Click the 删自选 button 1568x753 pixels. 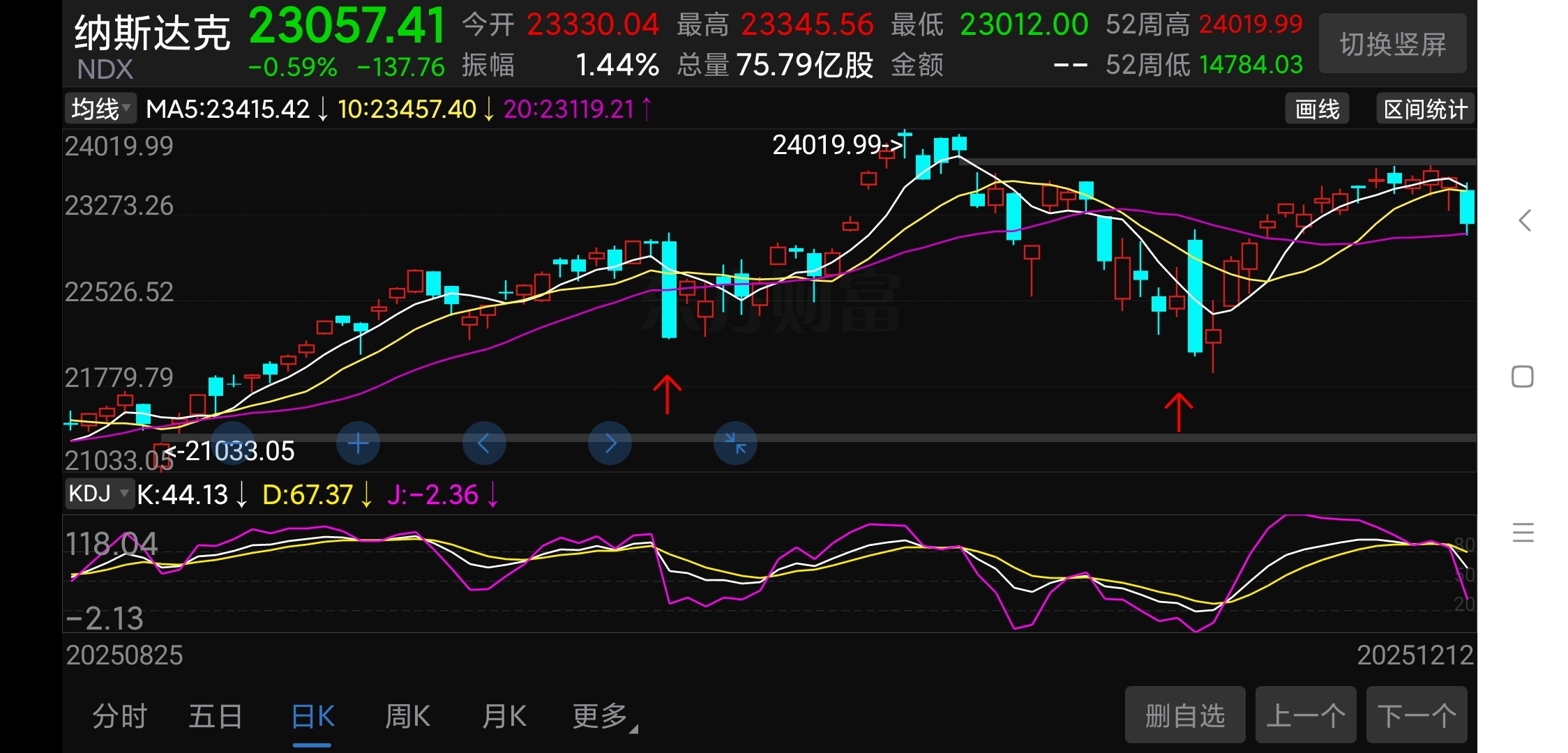coord(1184,715)
